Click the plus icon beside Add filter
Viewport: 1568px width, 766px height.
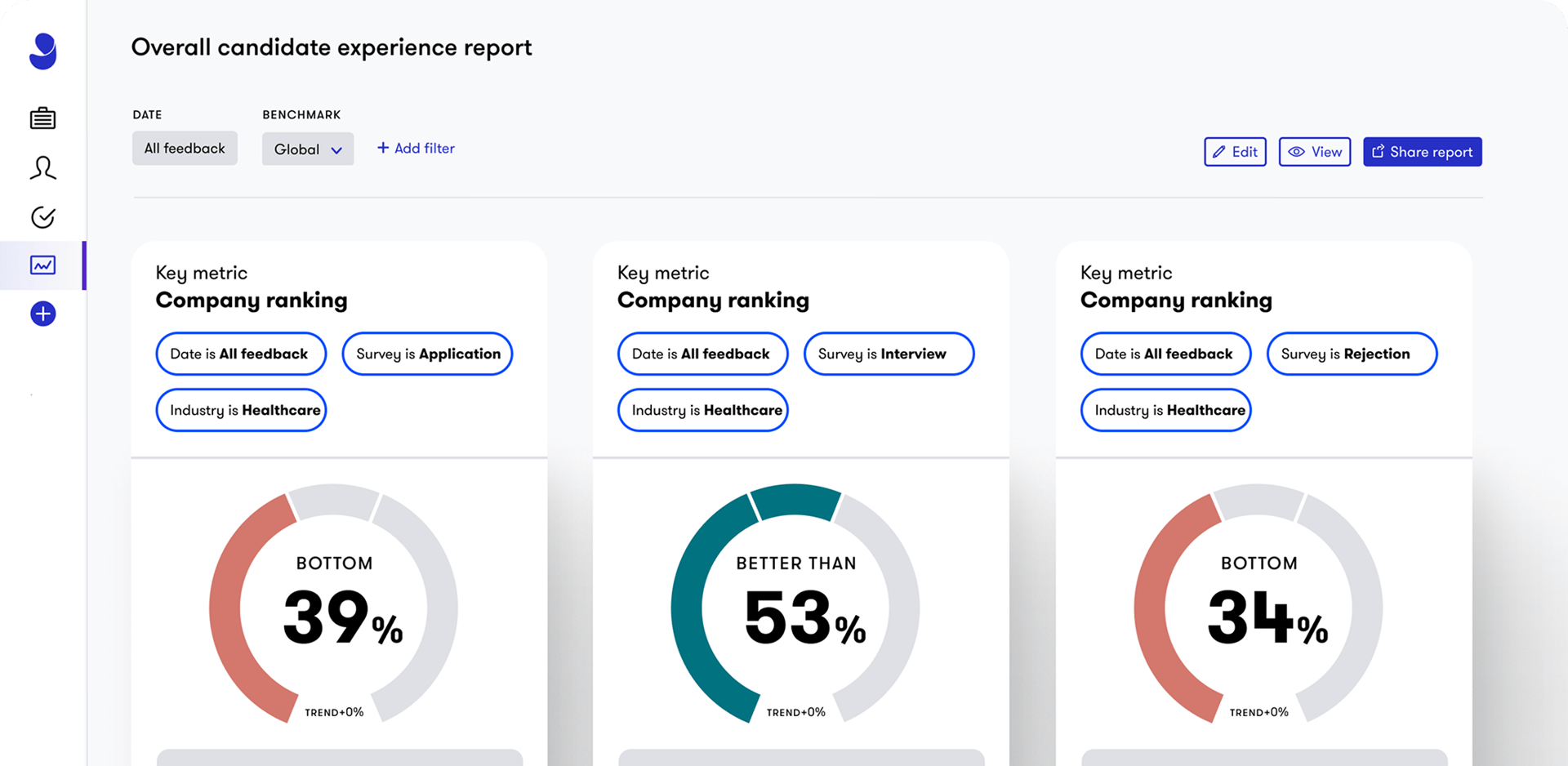point(382,148)
